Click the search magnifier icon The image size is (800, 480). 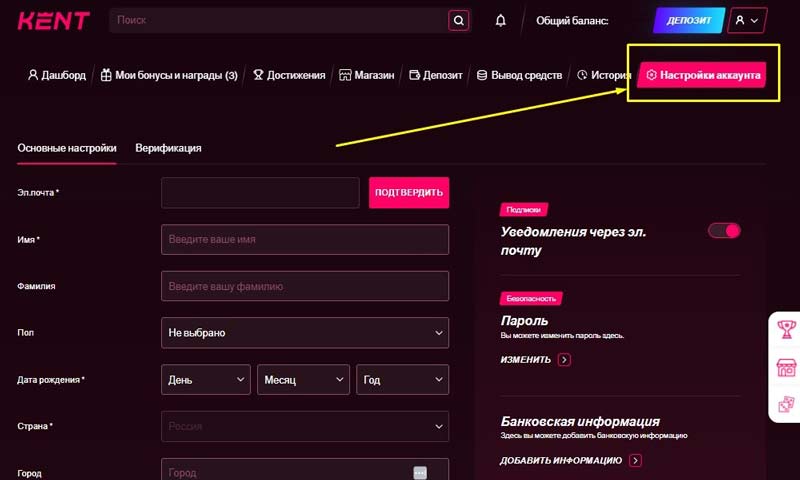(x=458, y=20)
